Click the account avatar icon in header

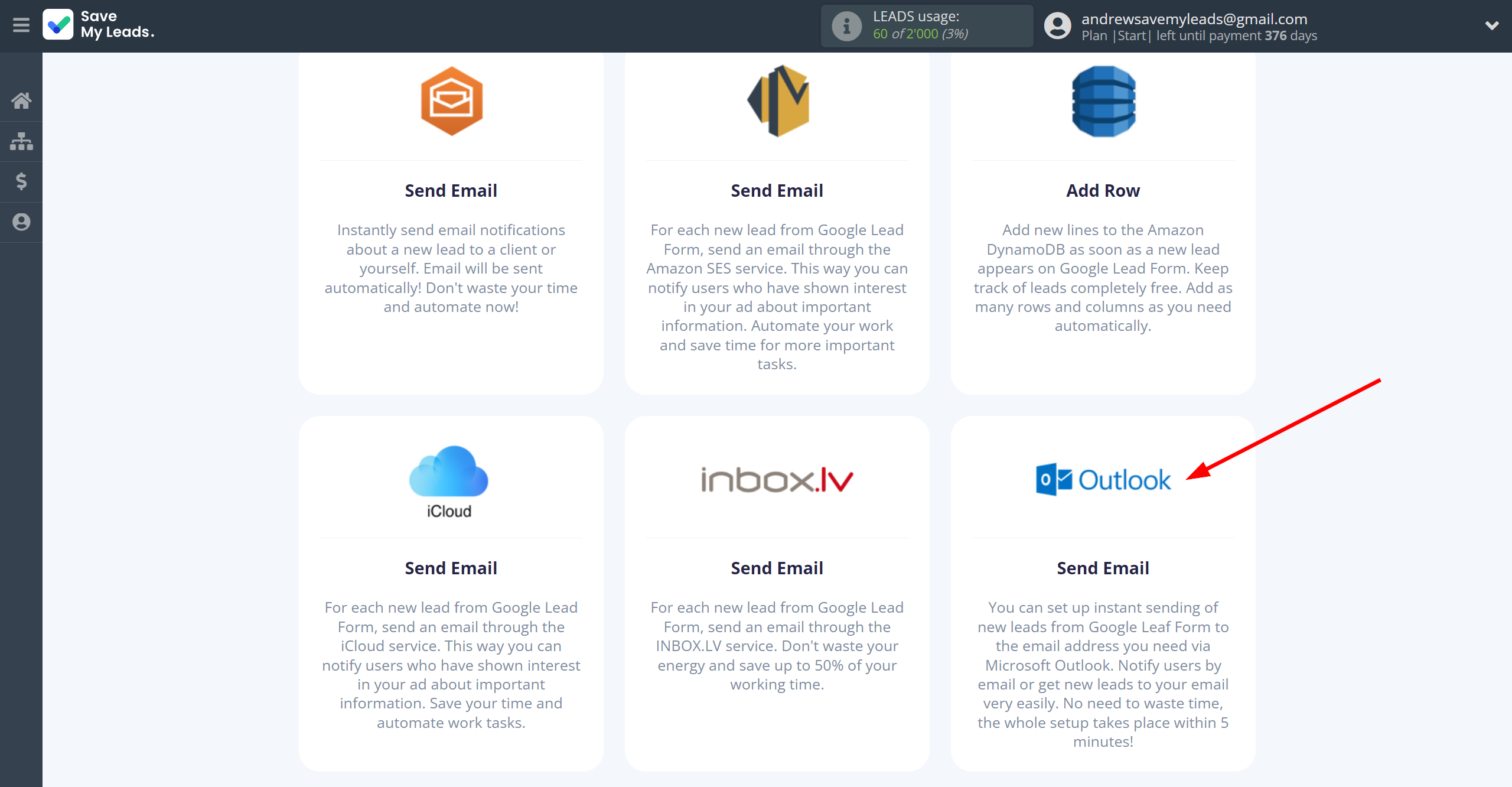pos(1057,26)
